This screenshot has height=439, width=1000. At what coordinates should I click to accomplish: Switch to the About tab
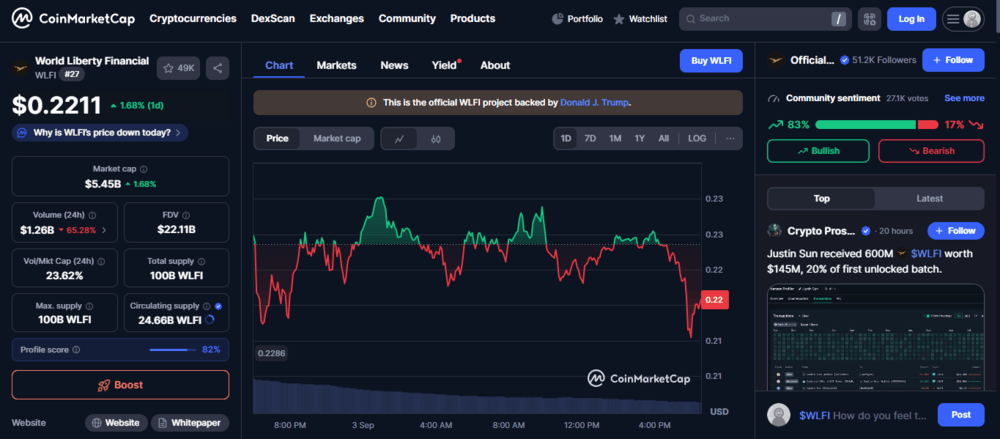495,65
